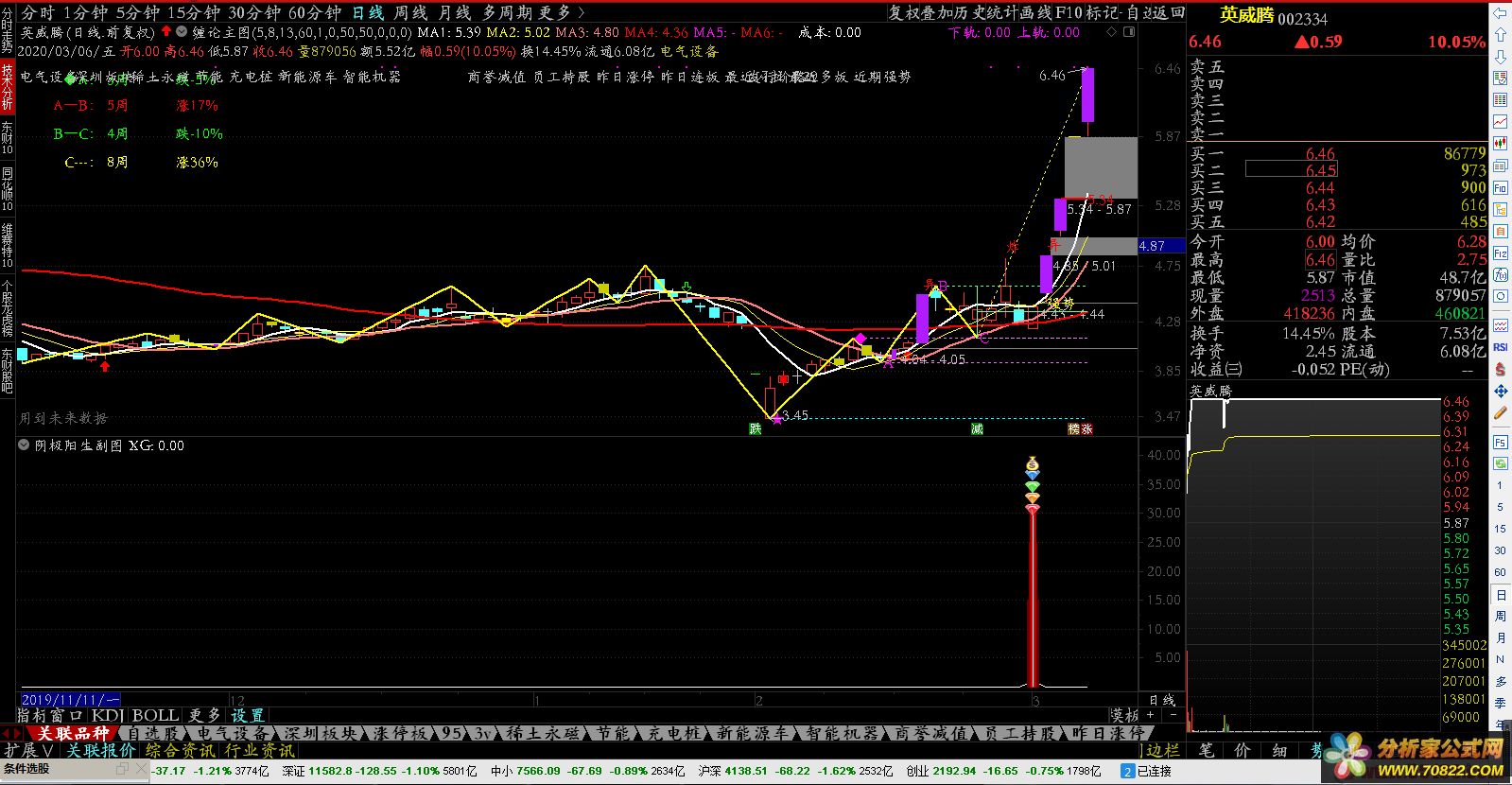Open the 多 multi-period option in sidebar
Screen dimensions: 1512x785
[1501, 681]
